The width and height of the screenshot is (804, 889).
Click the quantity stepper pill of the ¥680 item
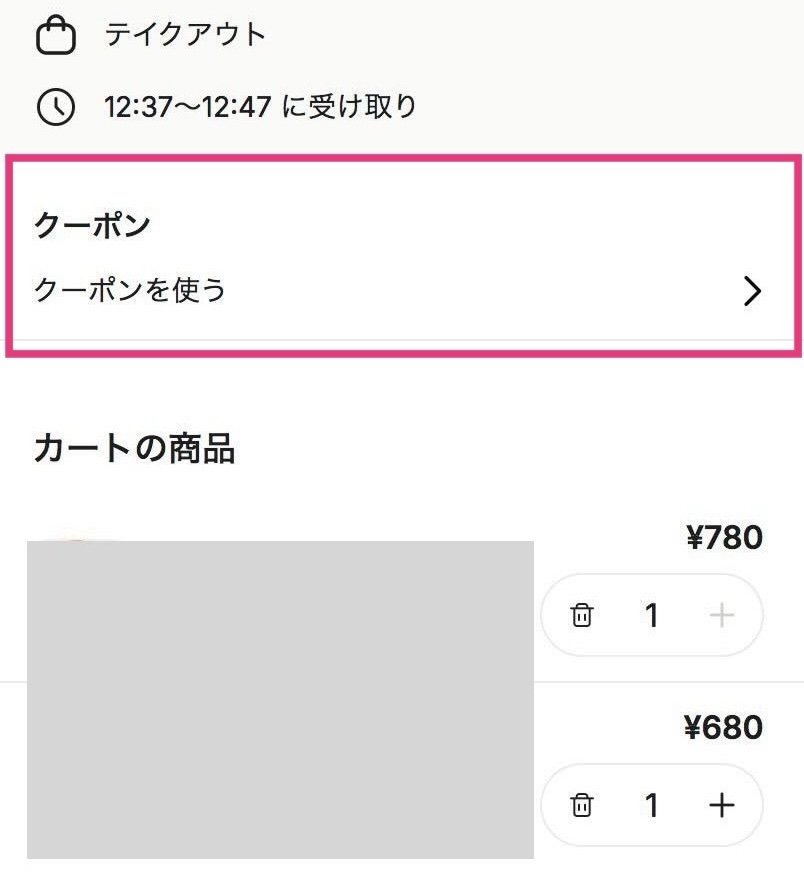pos(653,805)
